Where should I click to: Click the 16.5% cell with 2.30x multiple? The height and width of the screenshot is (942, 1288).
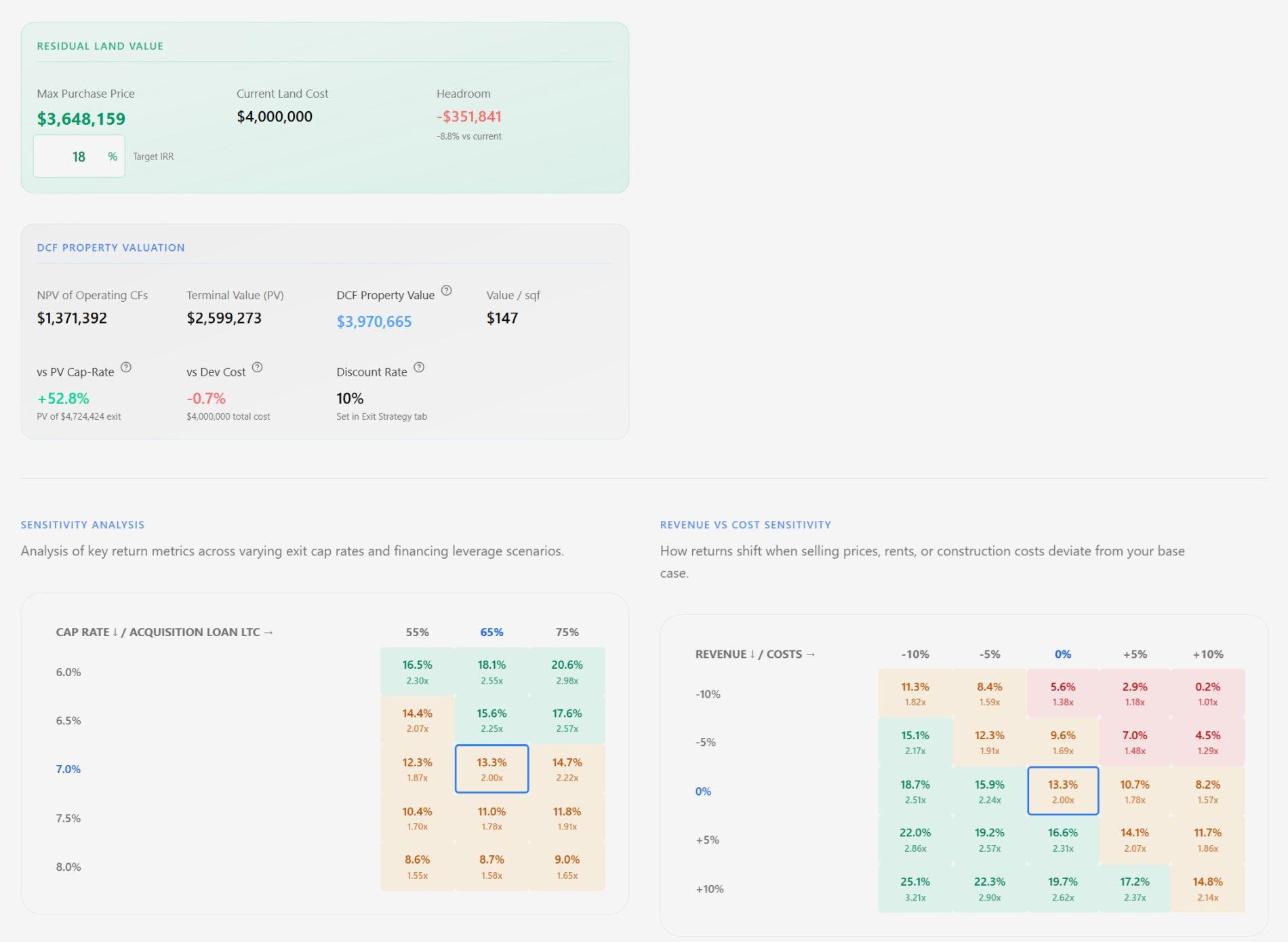(417, 671)
